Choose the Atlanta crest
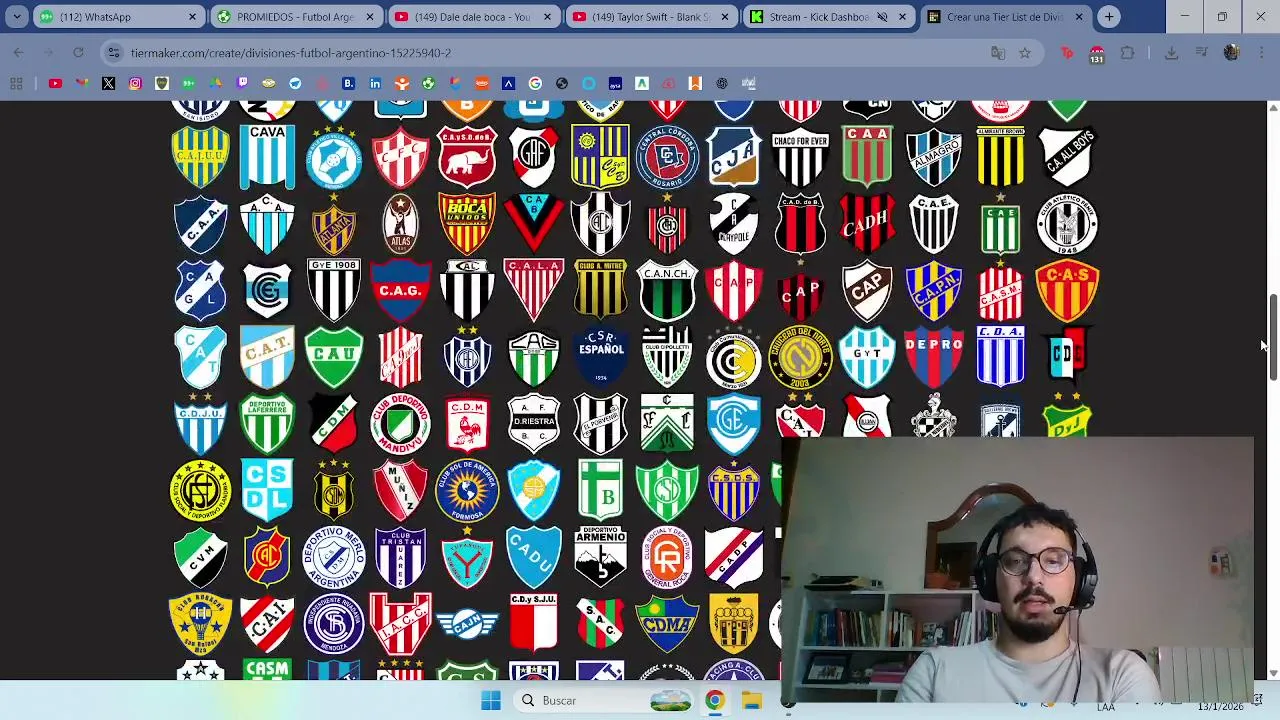1280x720 pixels. pos(334,223)
